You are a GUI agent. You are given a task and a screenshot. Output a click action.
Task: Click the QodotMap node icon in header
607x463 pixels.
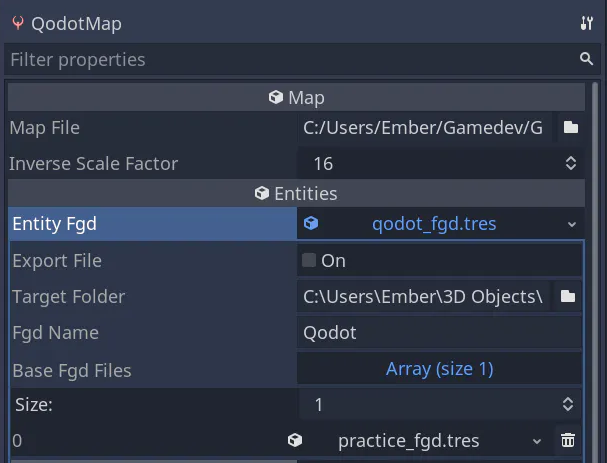click(18, 23)
